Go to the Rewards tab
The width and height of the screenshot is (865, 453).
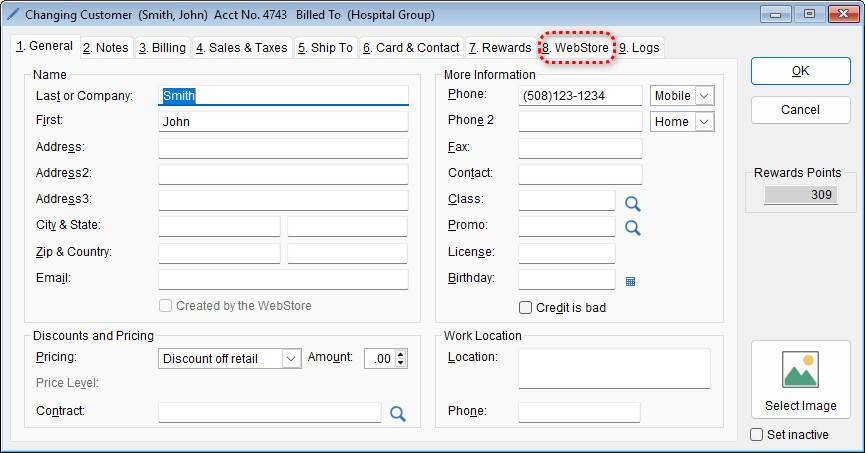coord(500,48)
